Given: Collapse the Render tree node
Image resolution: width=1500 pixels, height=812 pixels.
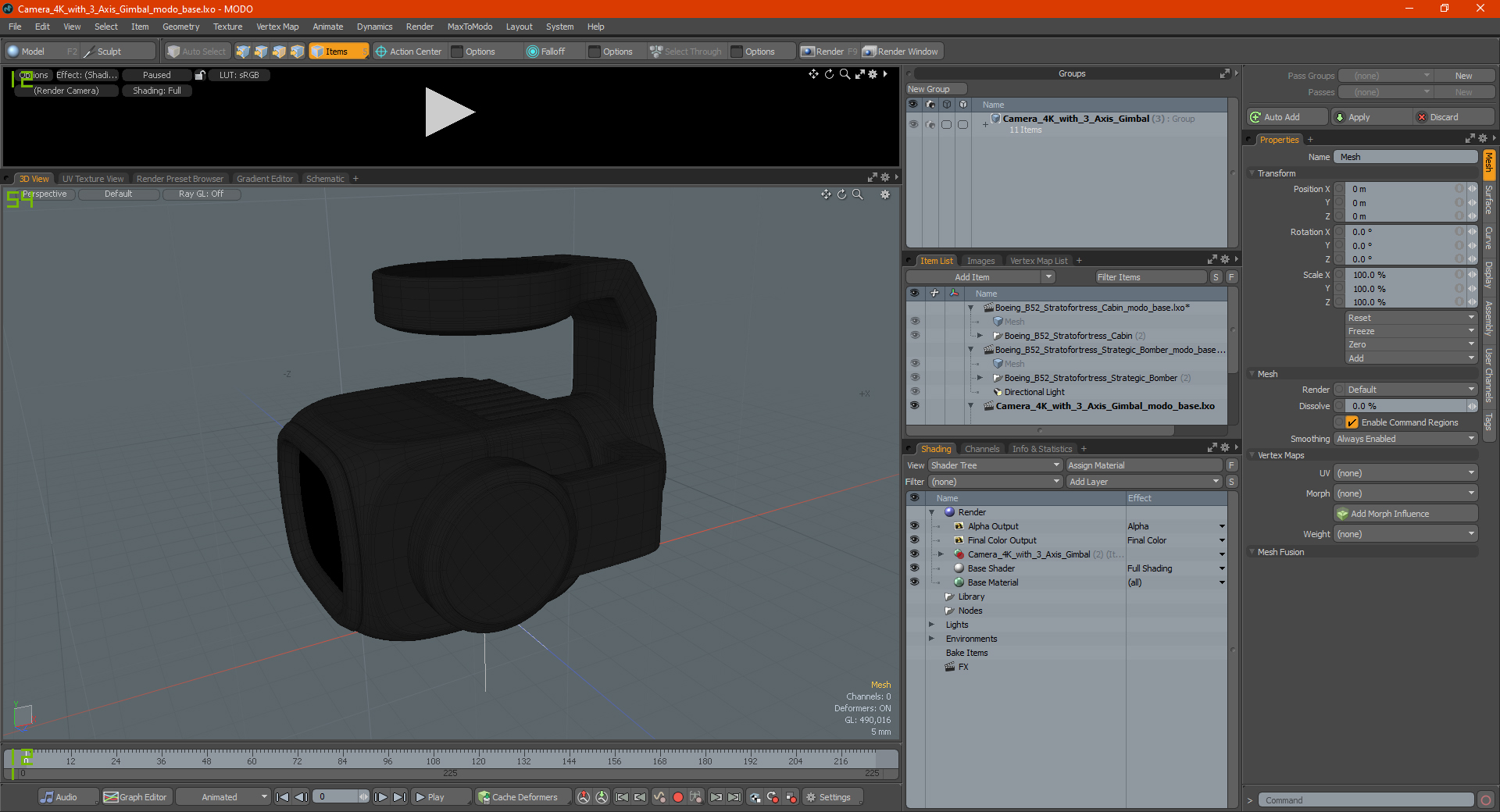Looking at the screenshot, I should tap(932, 512).
